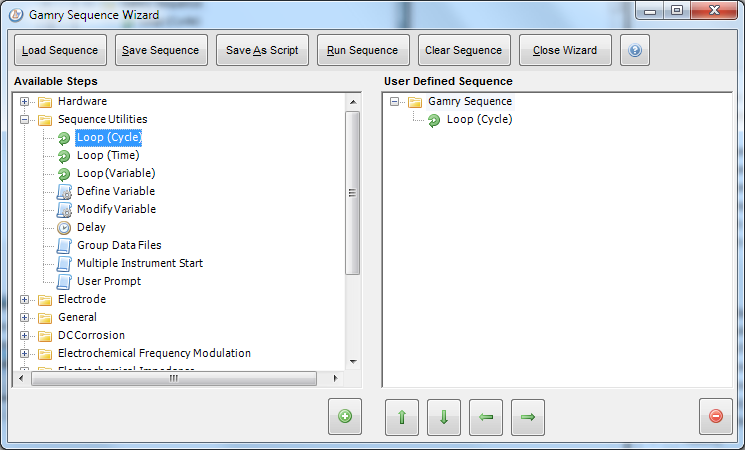Select the Loop (Time) step
745x450 pixels.
pyautogui.click(x=108, y=155)
